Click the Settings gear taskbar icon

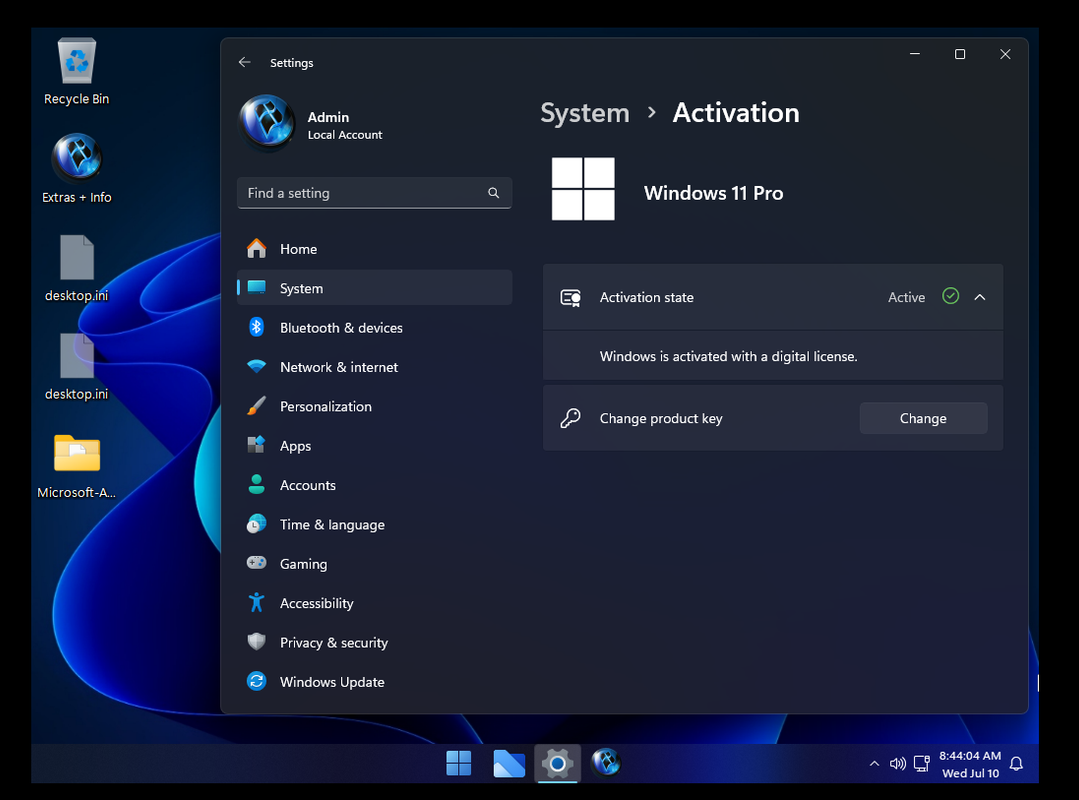557,763
